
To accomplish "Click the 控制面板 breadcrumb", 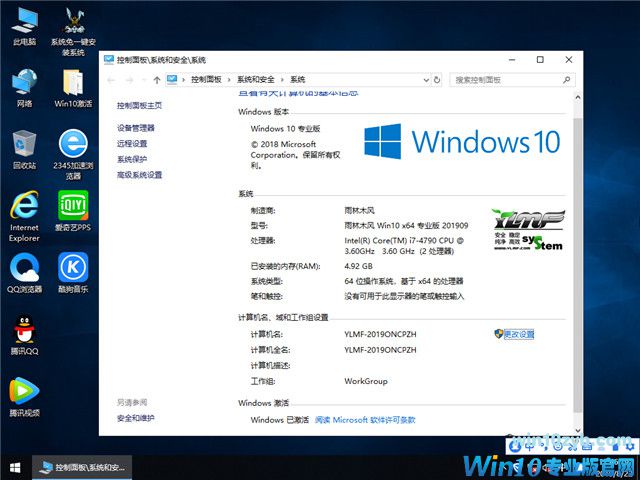I will (206, 80).
